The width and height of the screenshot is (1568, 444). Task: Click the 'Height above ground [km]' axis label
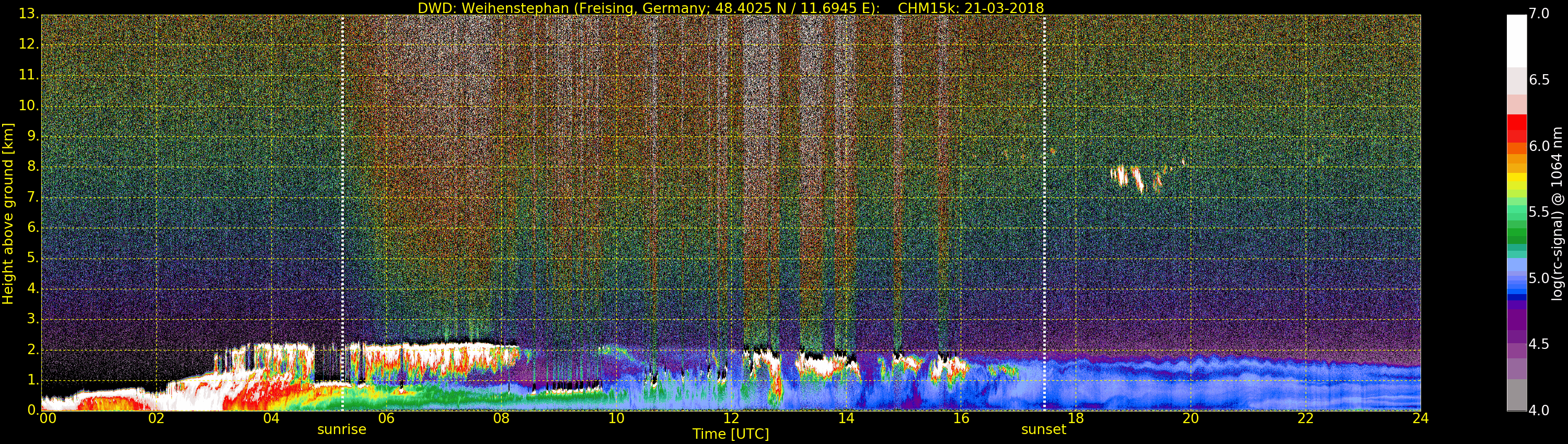[x=8, y=214]
